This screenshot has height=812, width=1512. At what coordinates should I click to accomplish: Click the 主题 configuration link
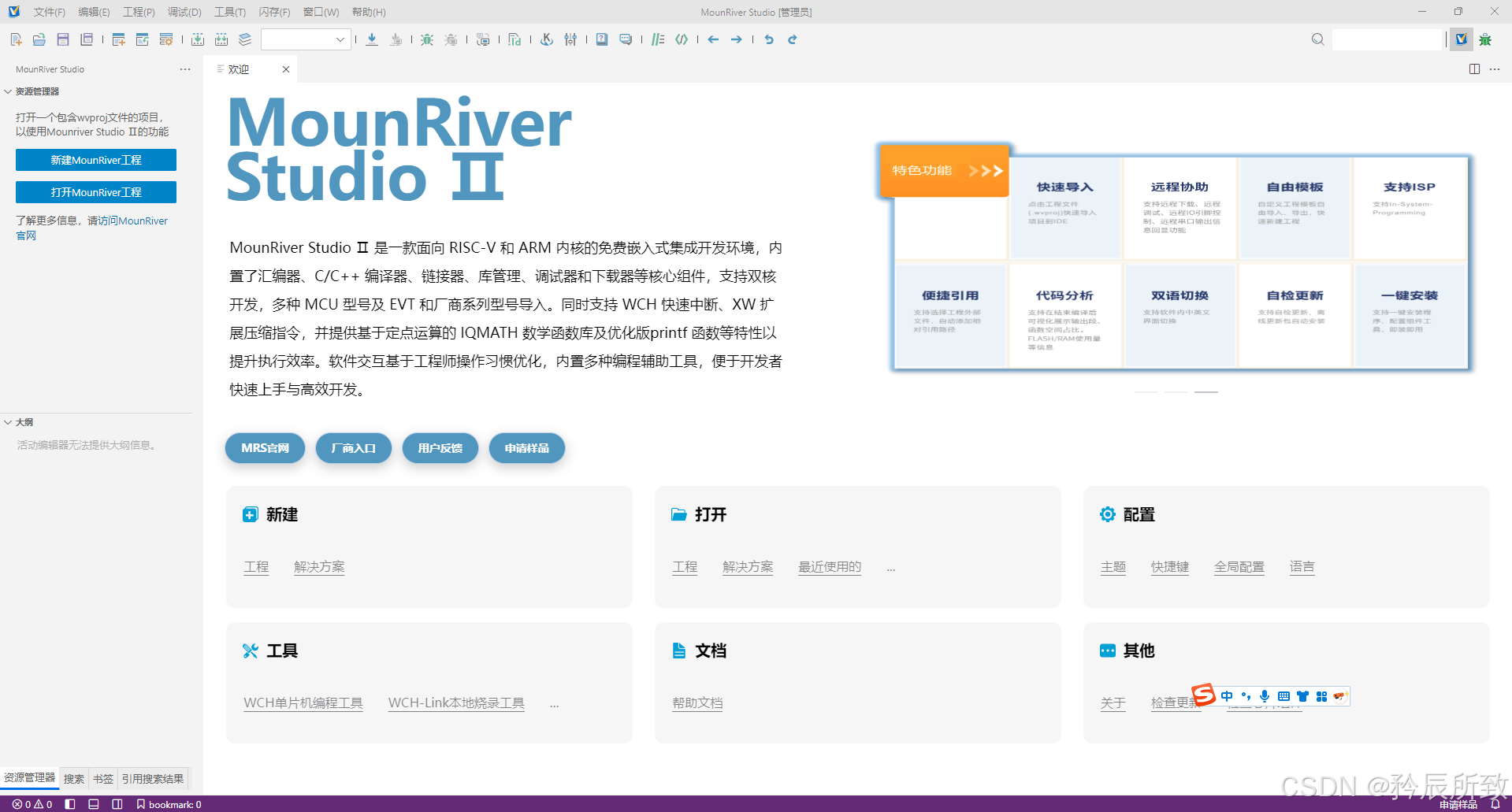[1113, 567]
